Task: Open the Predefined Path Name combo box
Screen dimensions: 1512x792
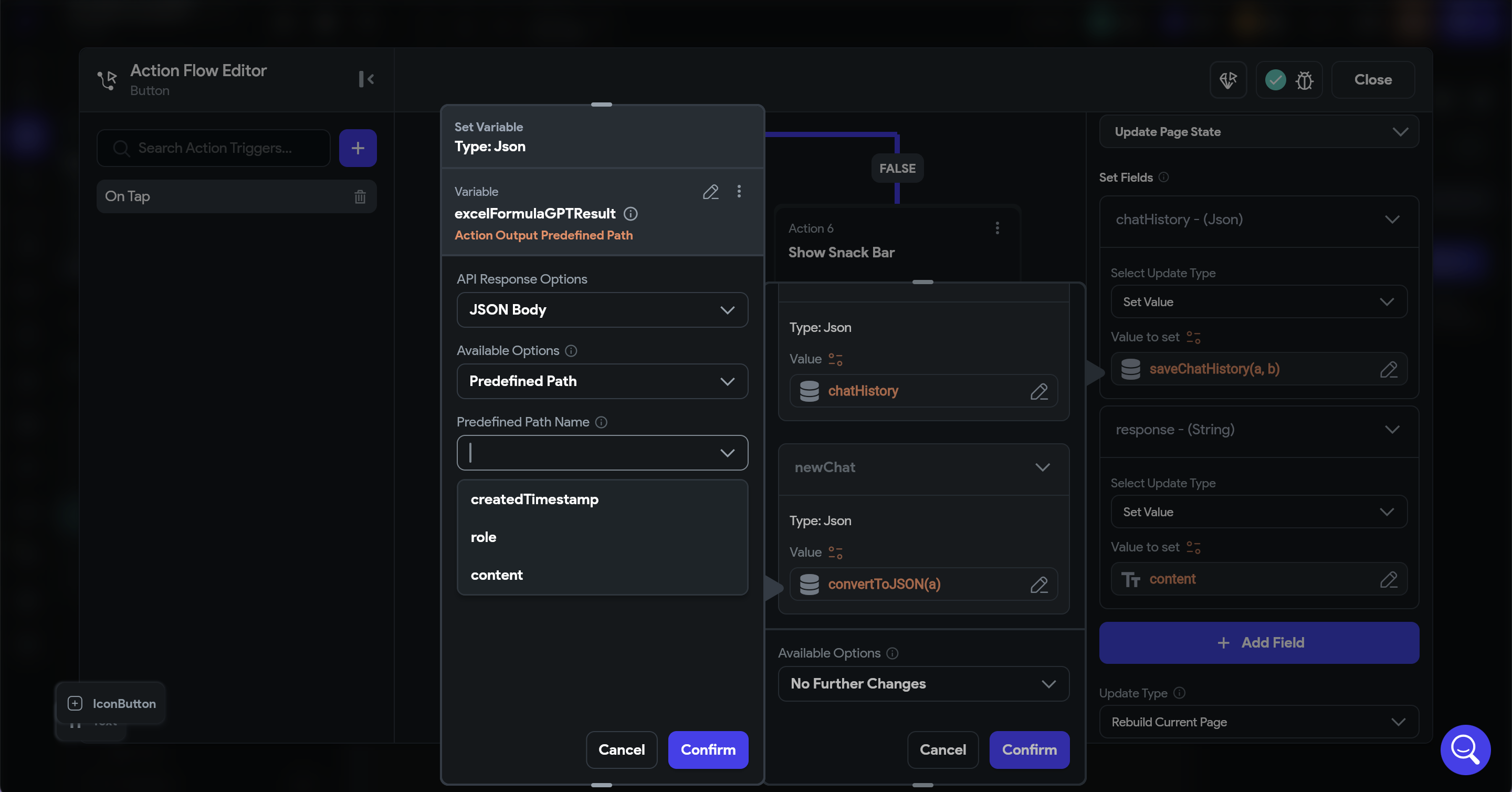Action: click(602, 453)
